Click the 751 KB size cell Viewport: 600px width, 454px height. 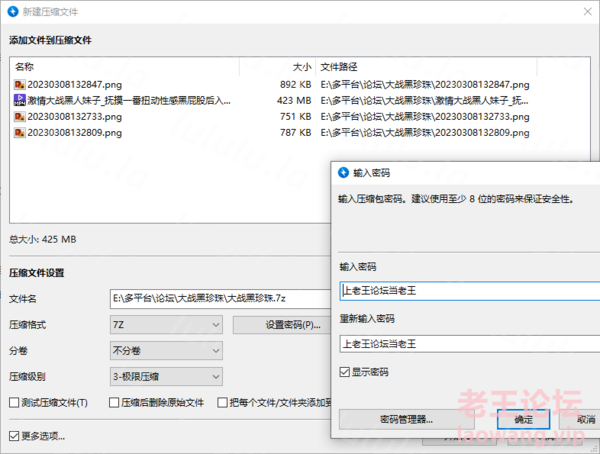click(x=295, y=116)
